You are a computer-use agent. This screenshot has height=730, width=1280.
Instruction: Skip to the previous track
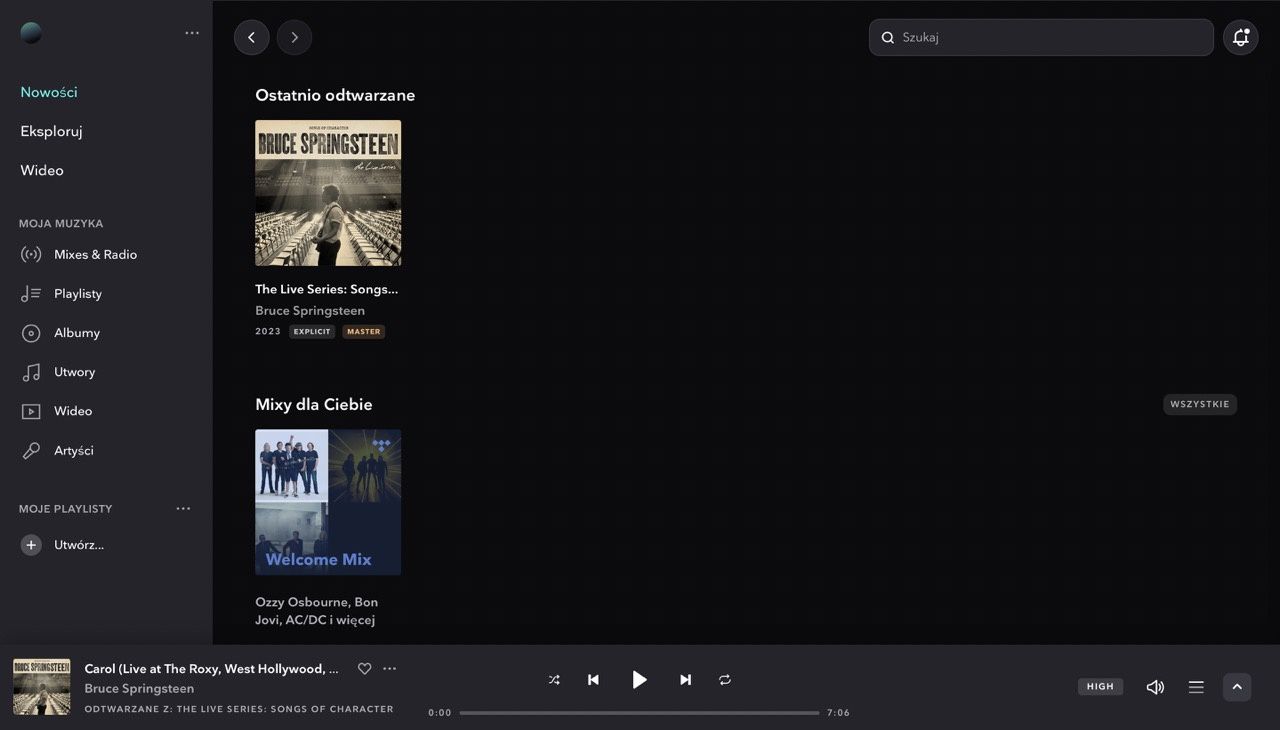593,680
